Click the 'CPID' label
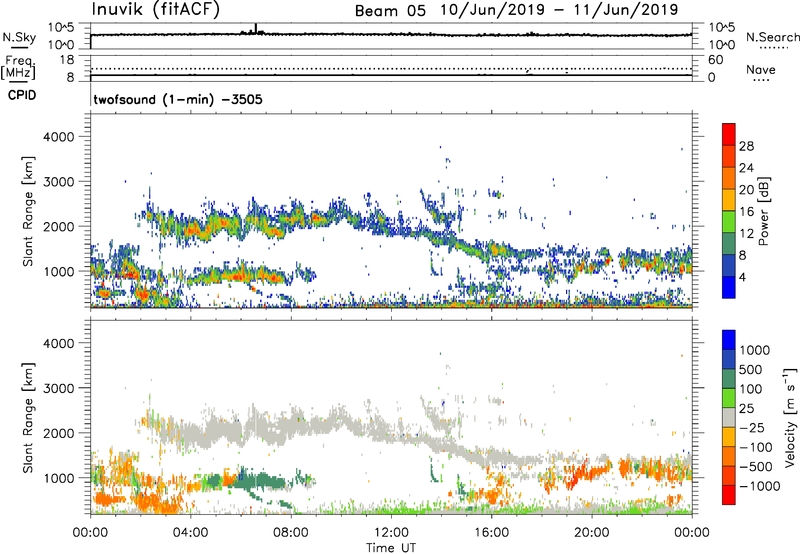800x554 pixels. click(22, 95)
